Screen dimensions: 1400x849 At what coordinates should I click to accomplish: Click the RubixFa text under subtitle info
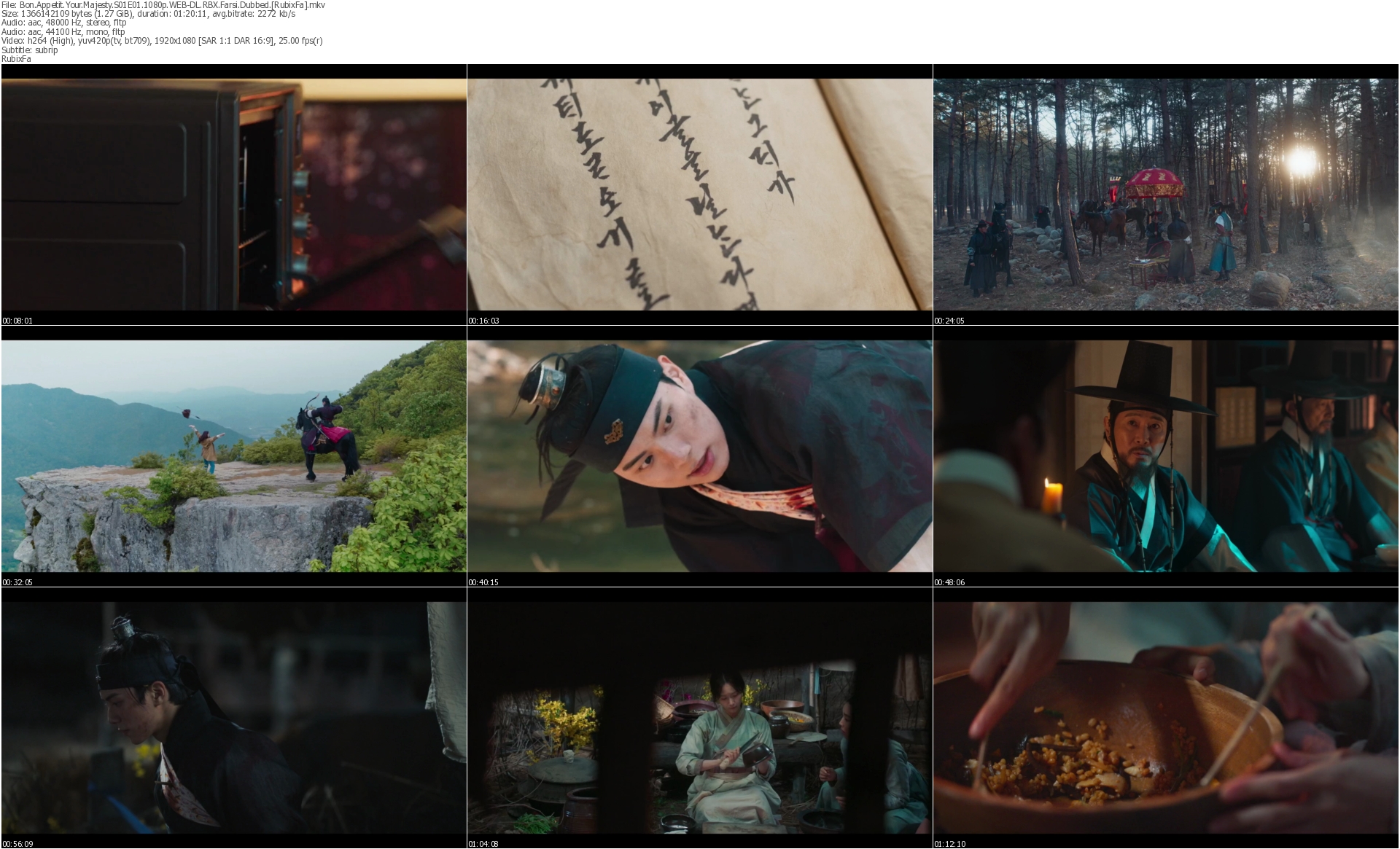16,59
